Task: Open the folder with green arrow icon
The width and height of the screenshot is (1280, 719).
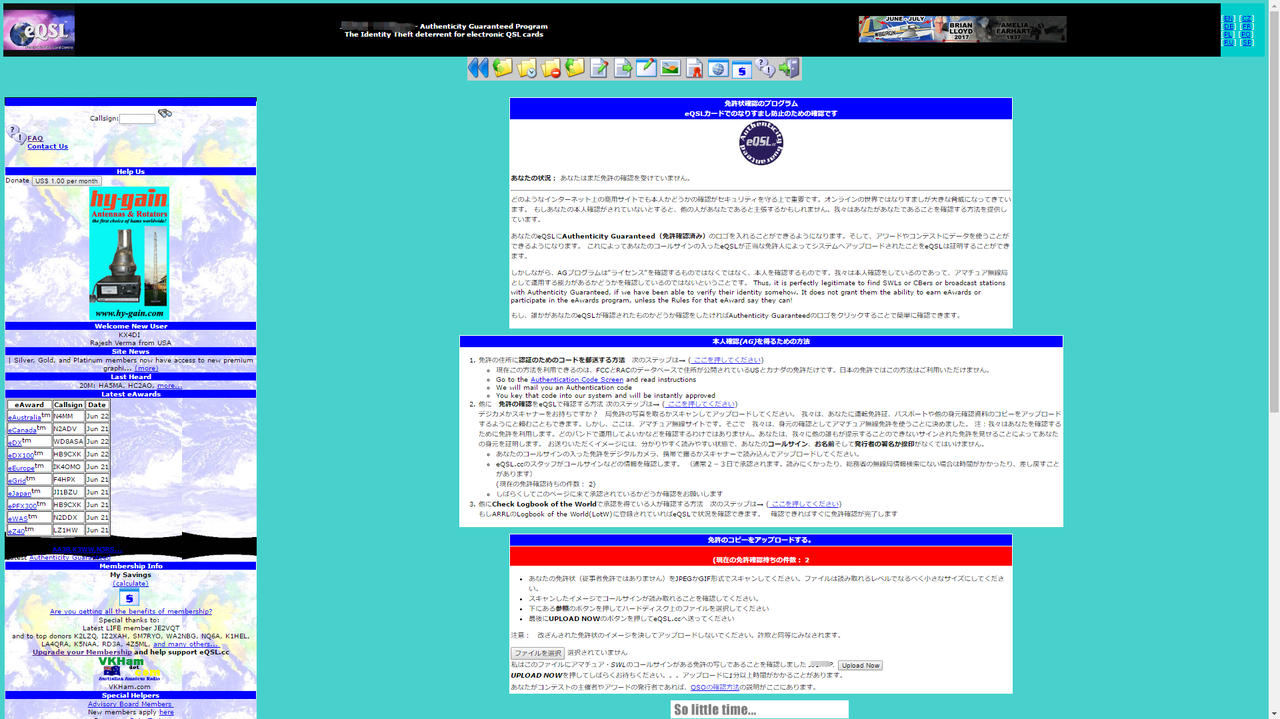Action: pos(502,68)
